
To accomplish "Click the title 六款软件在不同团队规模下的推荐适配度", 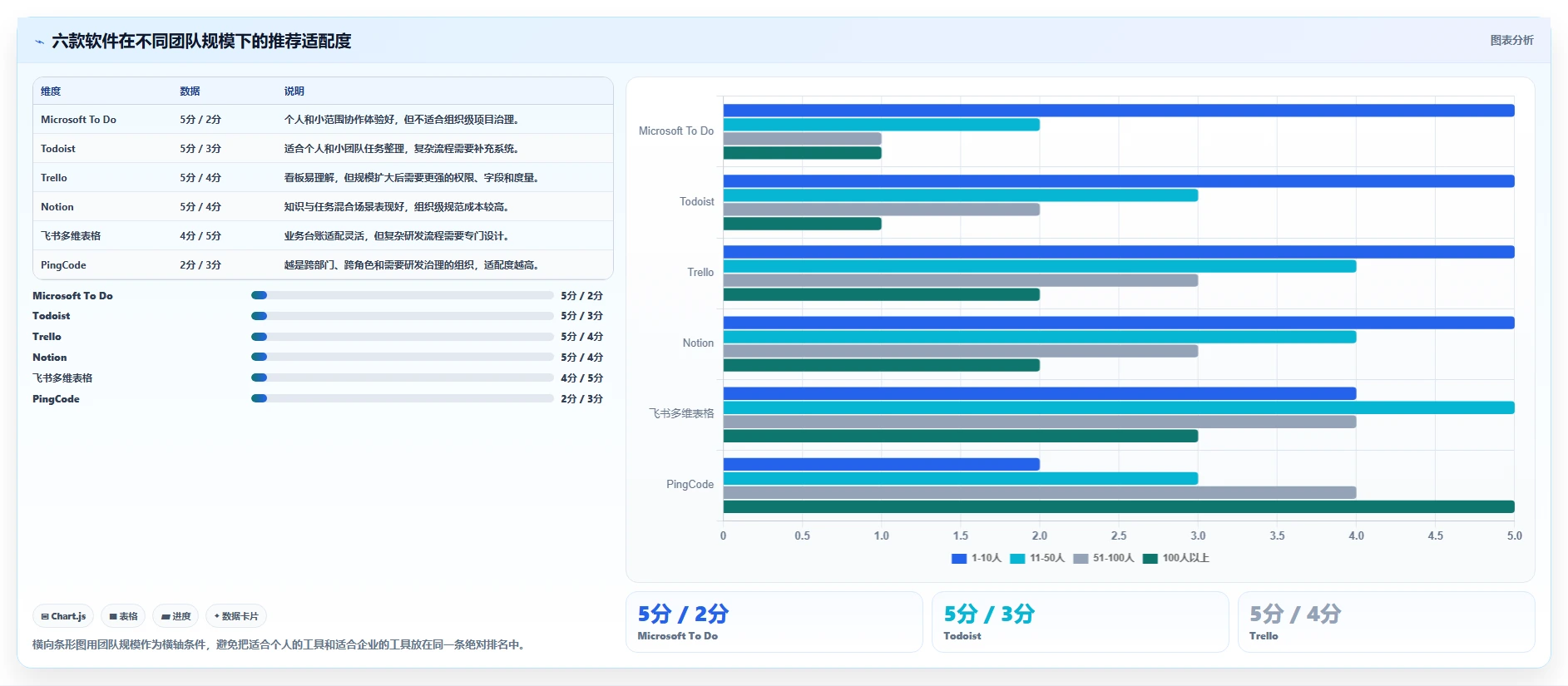I will [201, 41].
